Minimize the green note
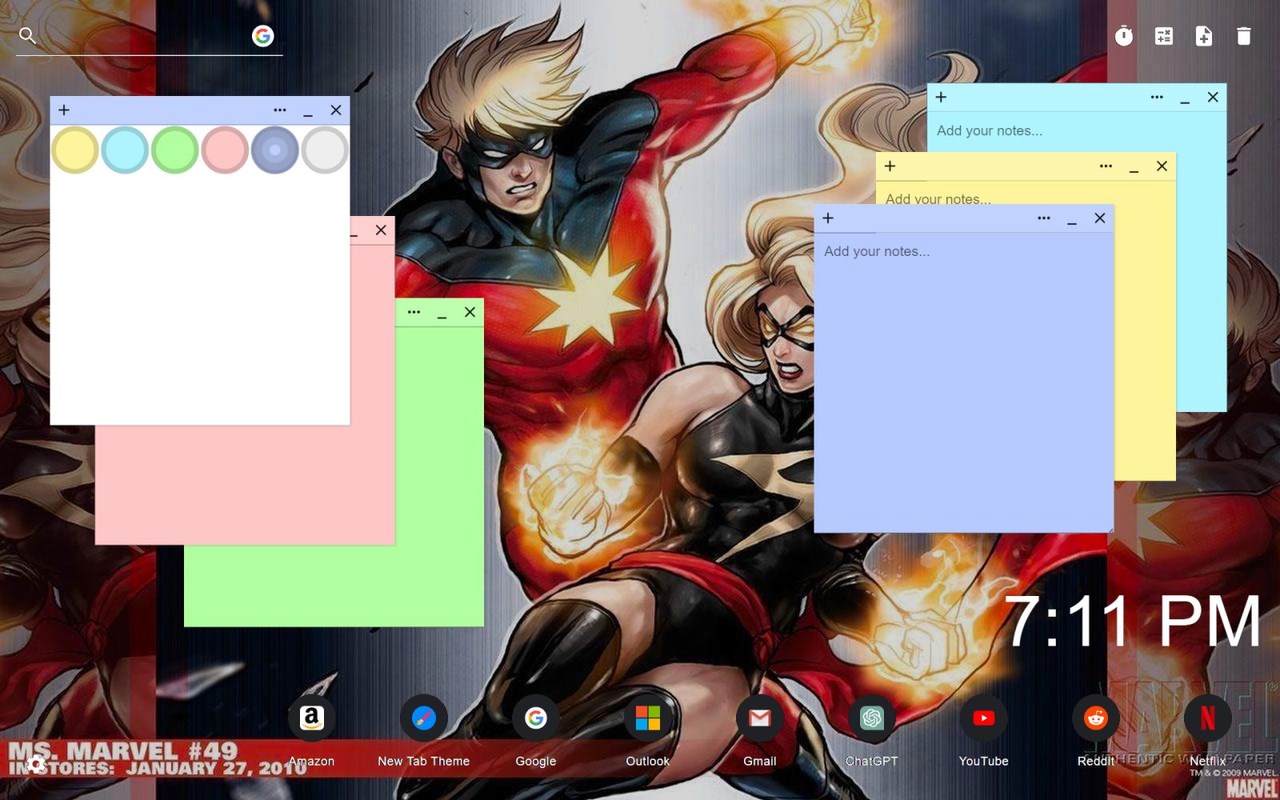This screenshot has height=800, width=1280. pyautogui.click(x=442, y=313)
